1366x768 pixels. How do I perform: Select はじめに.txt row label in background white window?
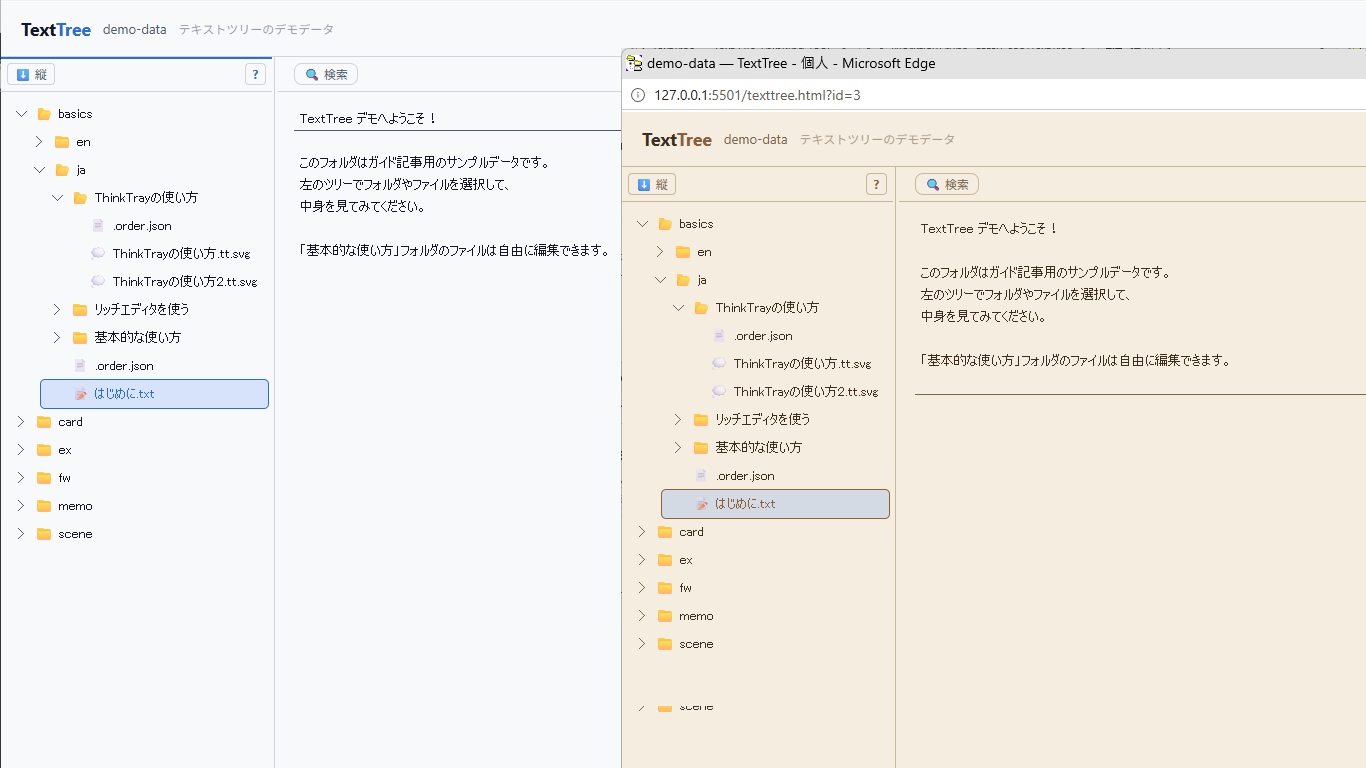point(124,394)
